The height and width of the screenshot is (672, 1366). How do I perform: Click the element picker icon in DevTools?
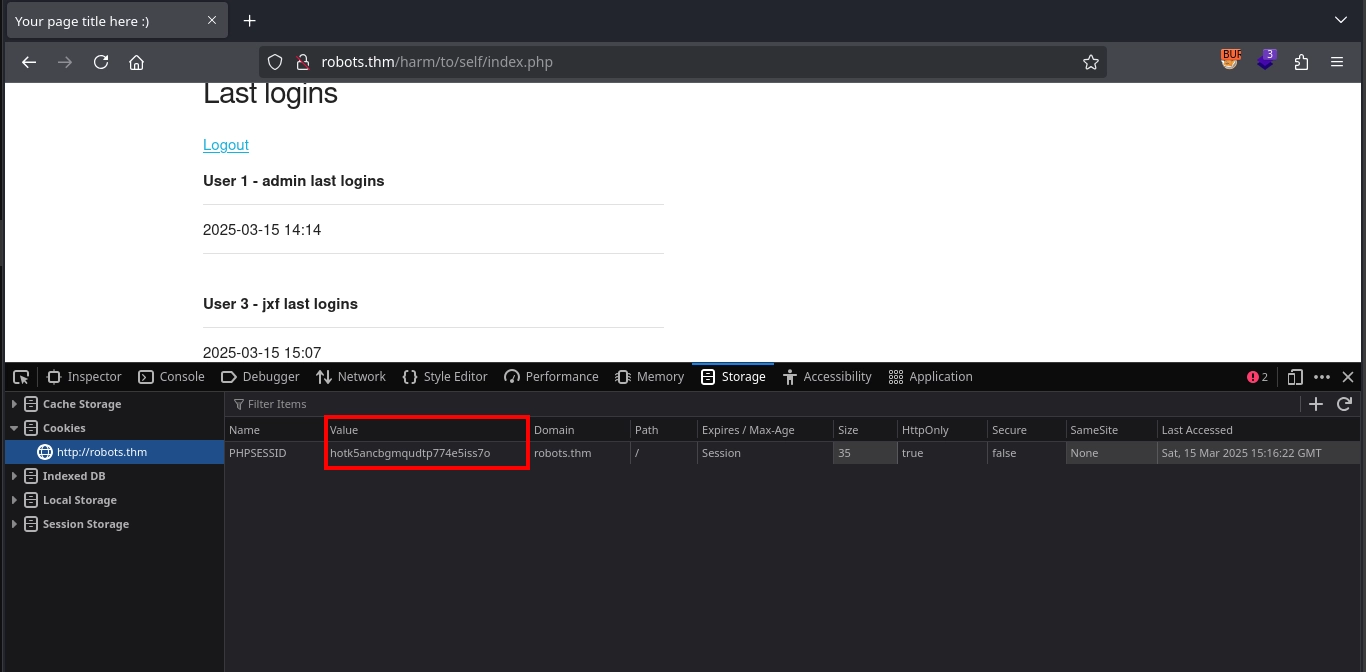21,377
